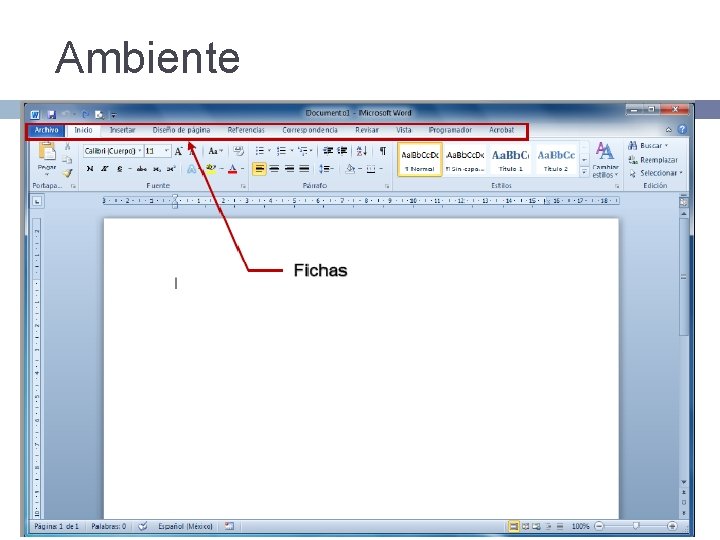Viewport: 720px width, 540px height.
Task: Toggle subscript x₂ button
Action: point(157,169)
